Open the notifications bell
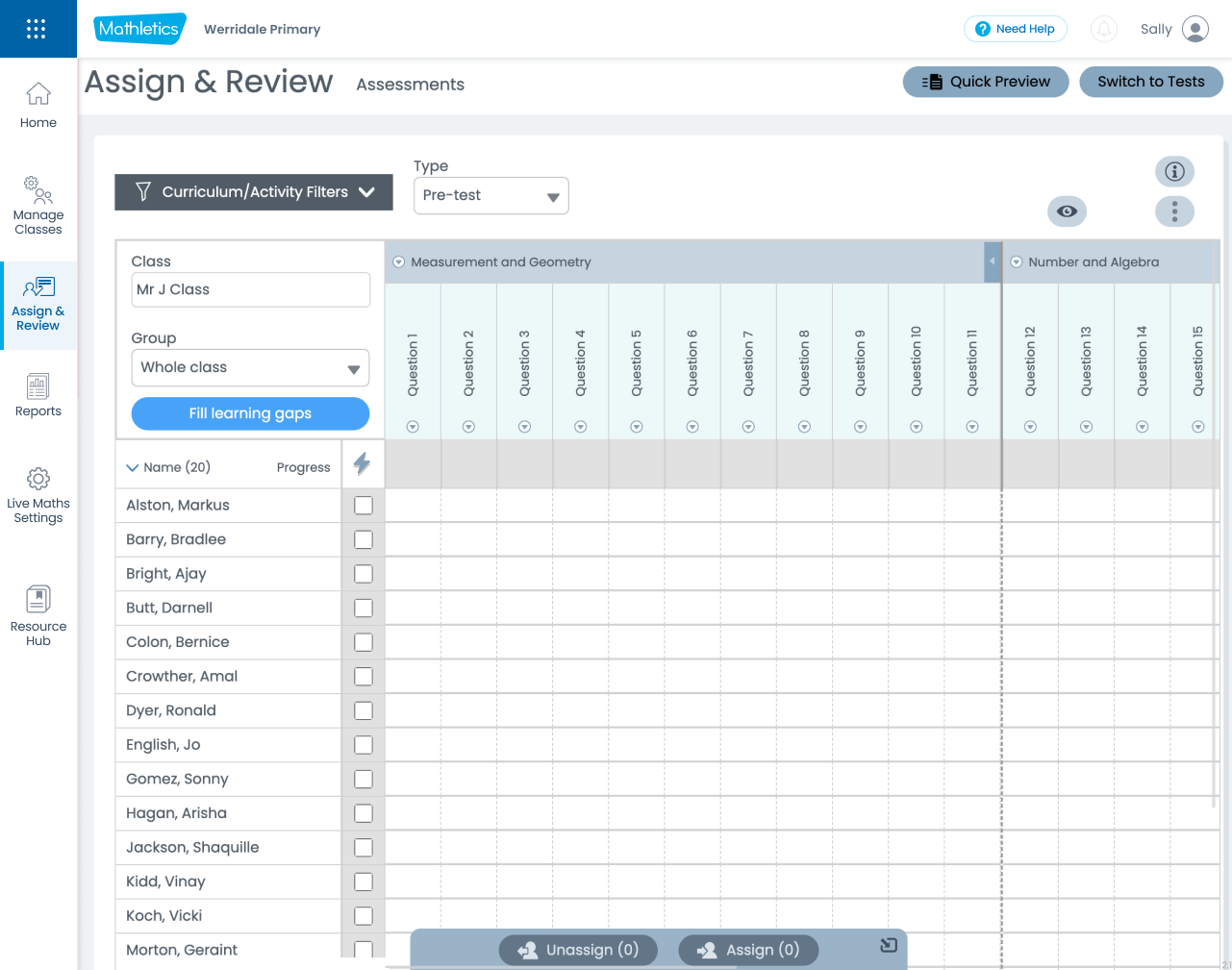The height and width of the screenshot is (970, 1232). (x=1104, y=29)
